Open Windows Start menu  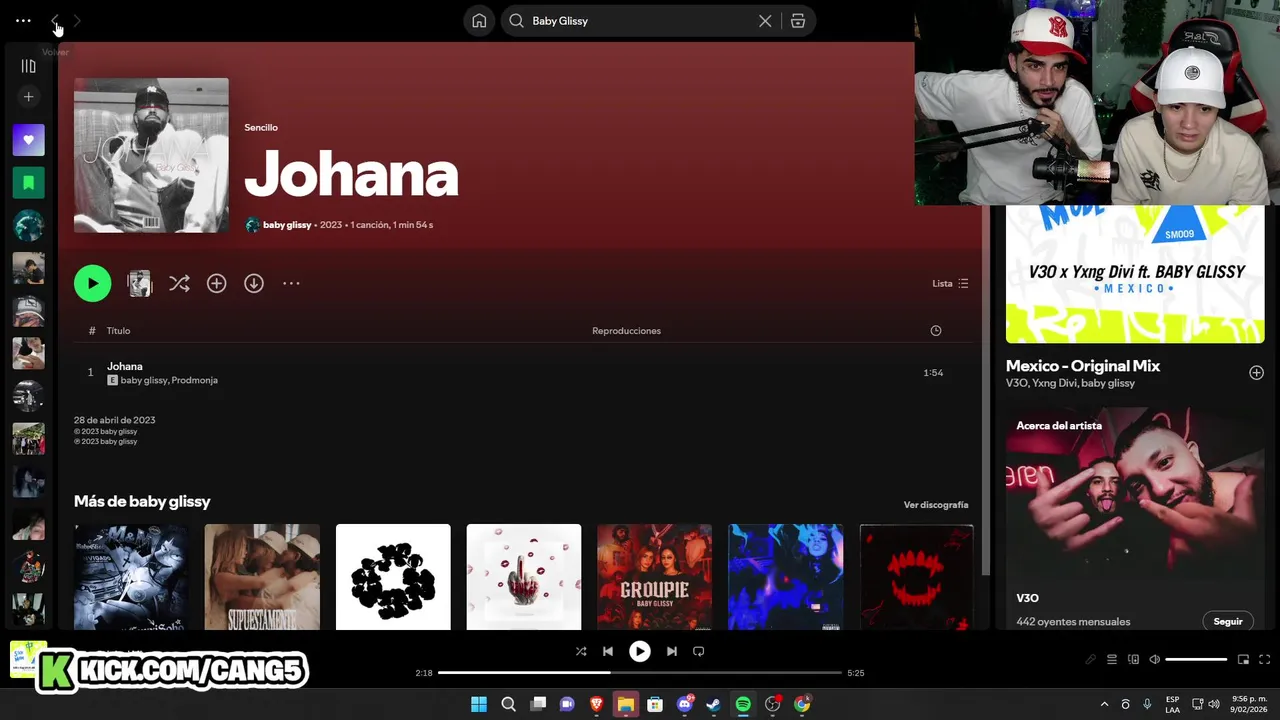(479, 704)
